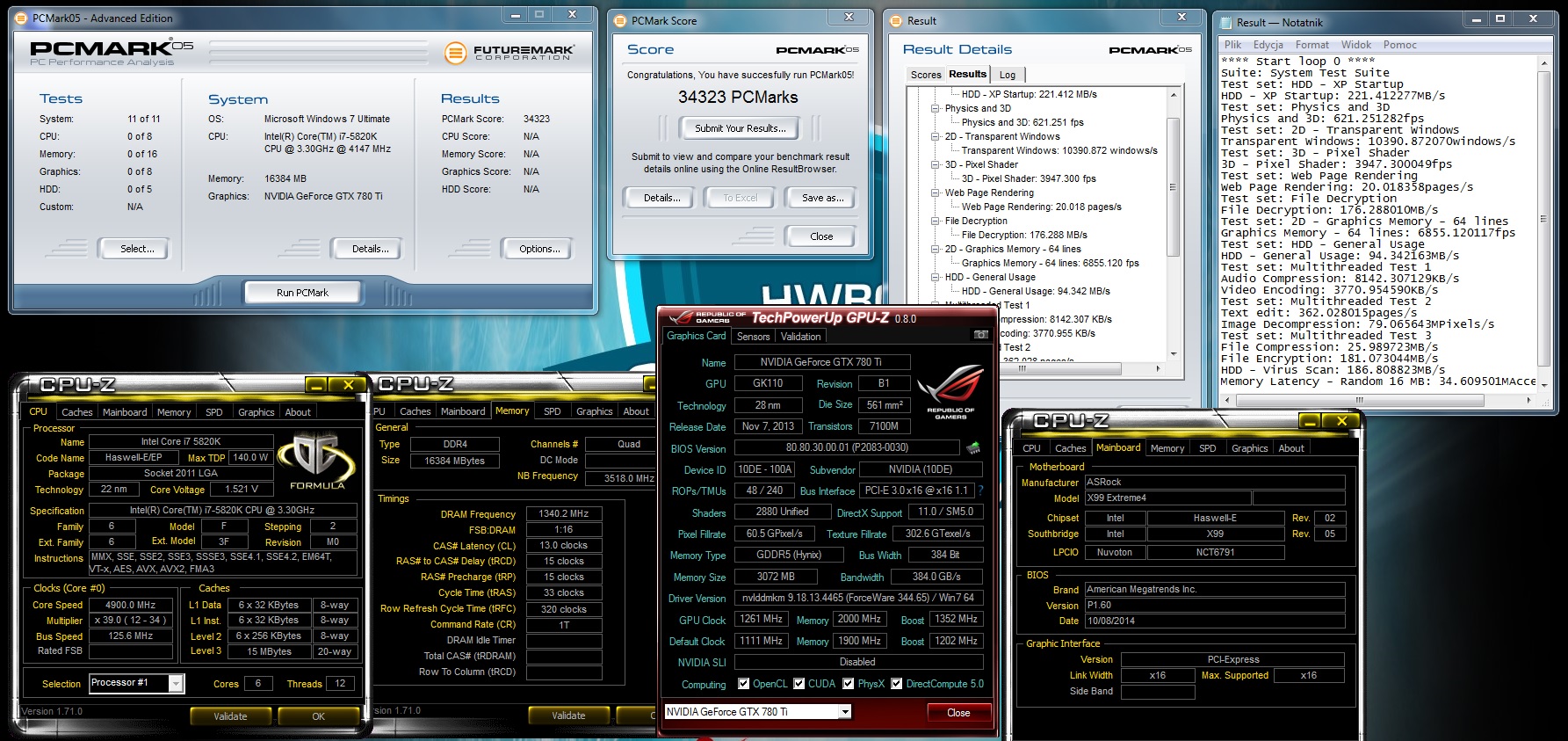Collapse the 3D - Pixel Shader node
1568x741 pixels.
click(936, 164)
